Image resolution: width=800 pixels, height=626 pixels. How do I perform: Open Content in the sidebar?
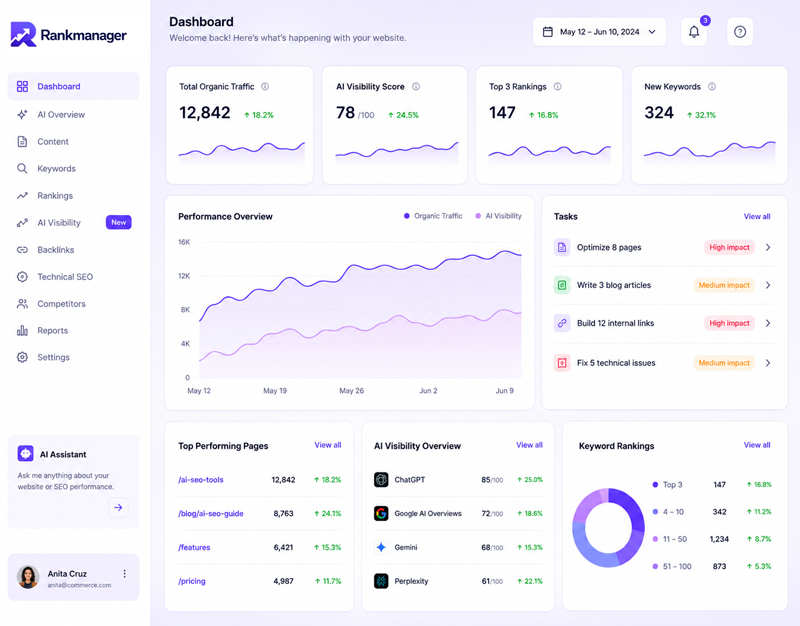[x=73, y=141]
